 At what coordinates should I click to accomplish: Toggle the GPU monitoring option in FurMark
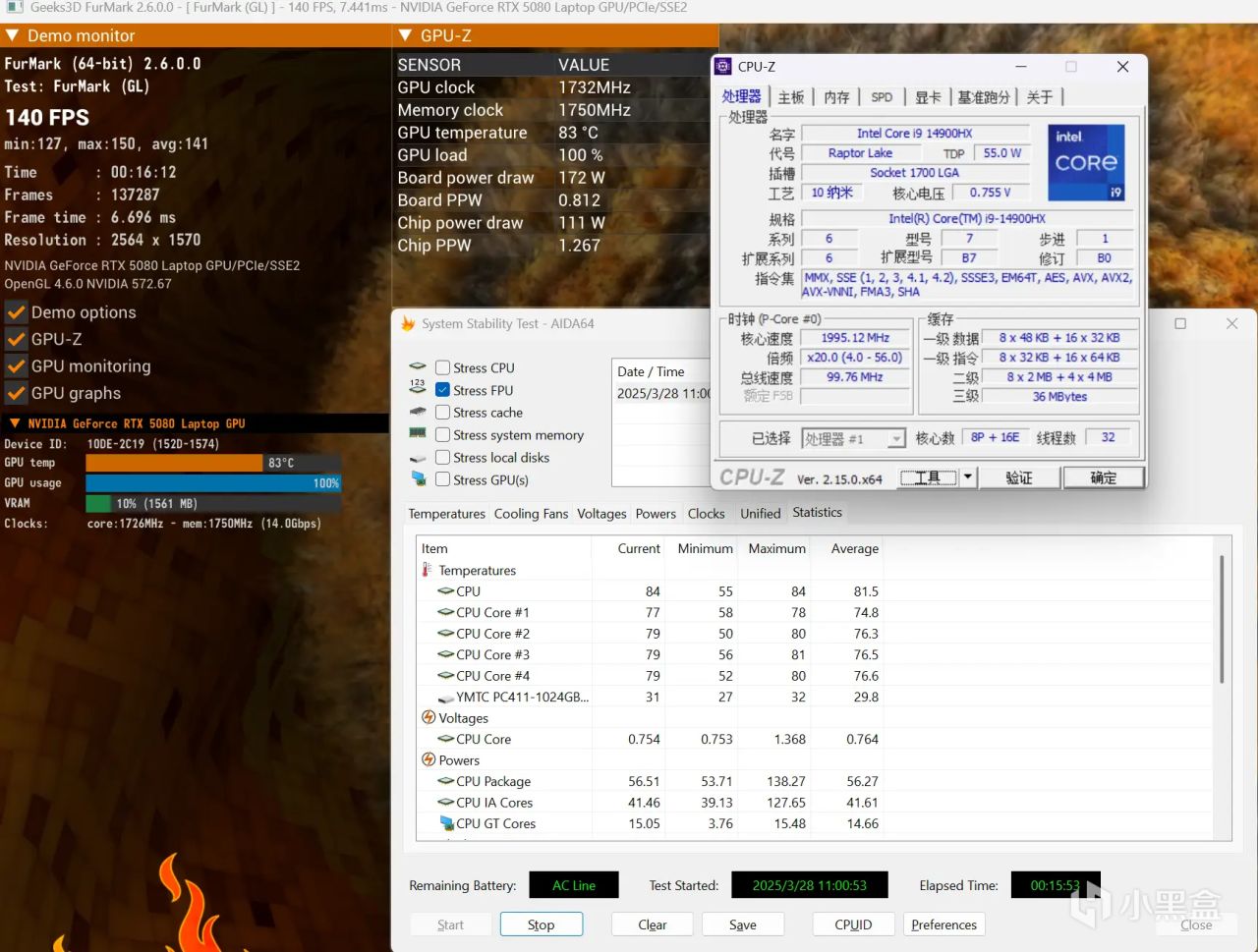16,366
